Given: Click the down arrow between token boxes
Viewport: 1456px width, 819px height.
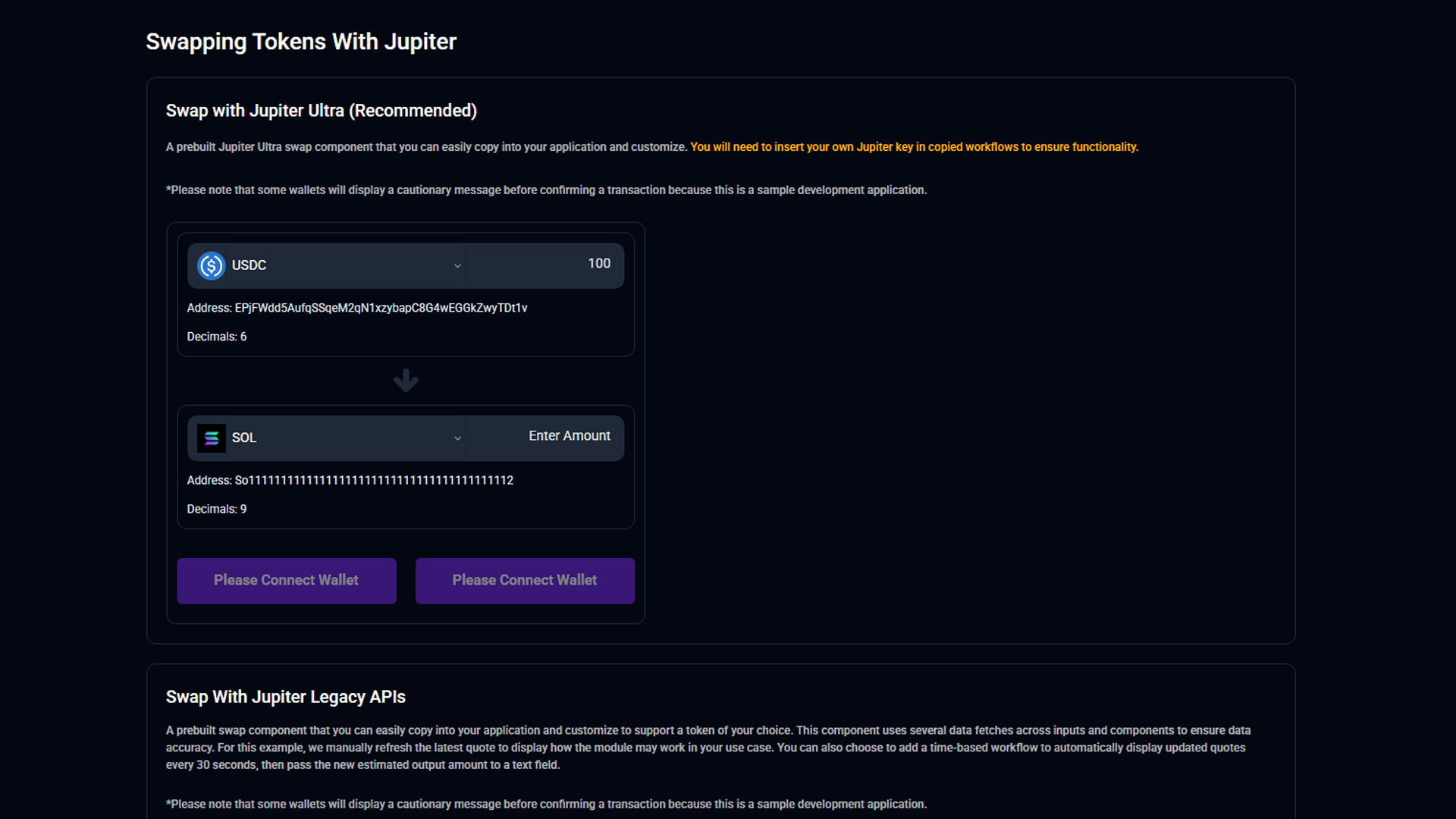Looking at the screenshot, I should (x=406, y=381).
